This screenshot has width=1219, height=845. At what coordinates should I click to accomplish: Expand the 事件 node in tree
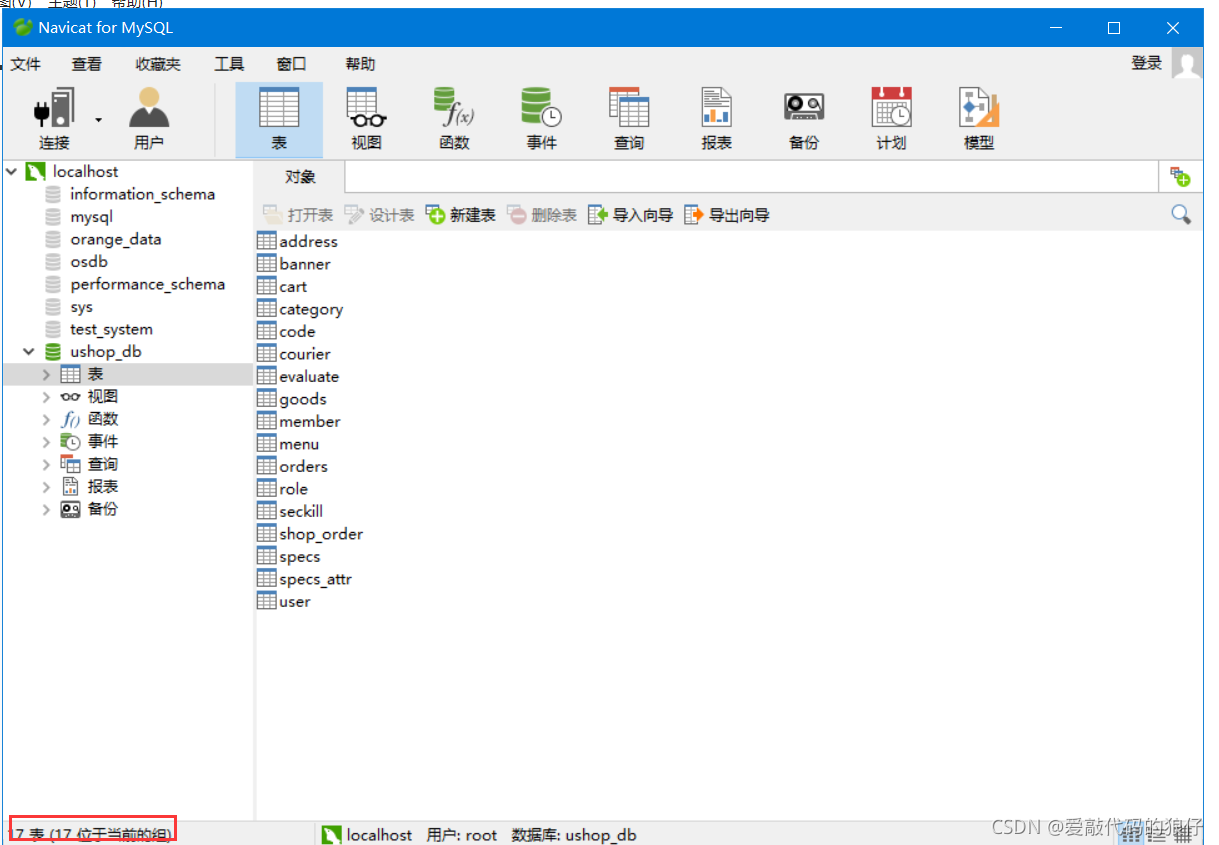point(46,442)
